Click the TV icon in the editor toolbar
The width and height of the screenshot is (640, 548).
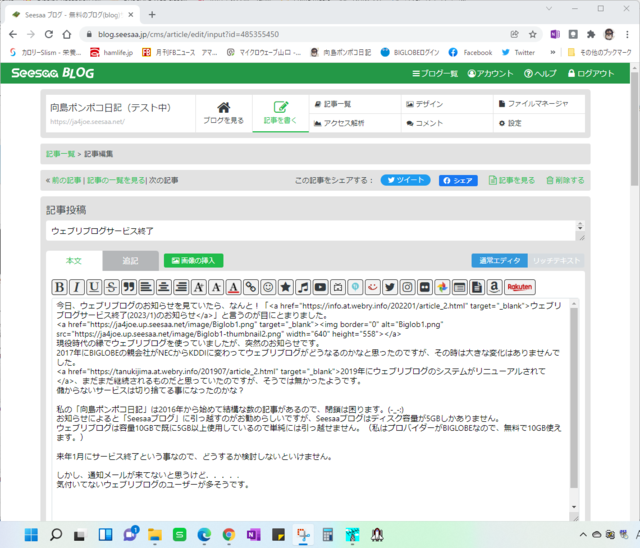[338, 287]
